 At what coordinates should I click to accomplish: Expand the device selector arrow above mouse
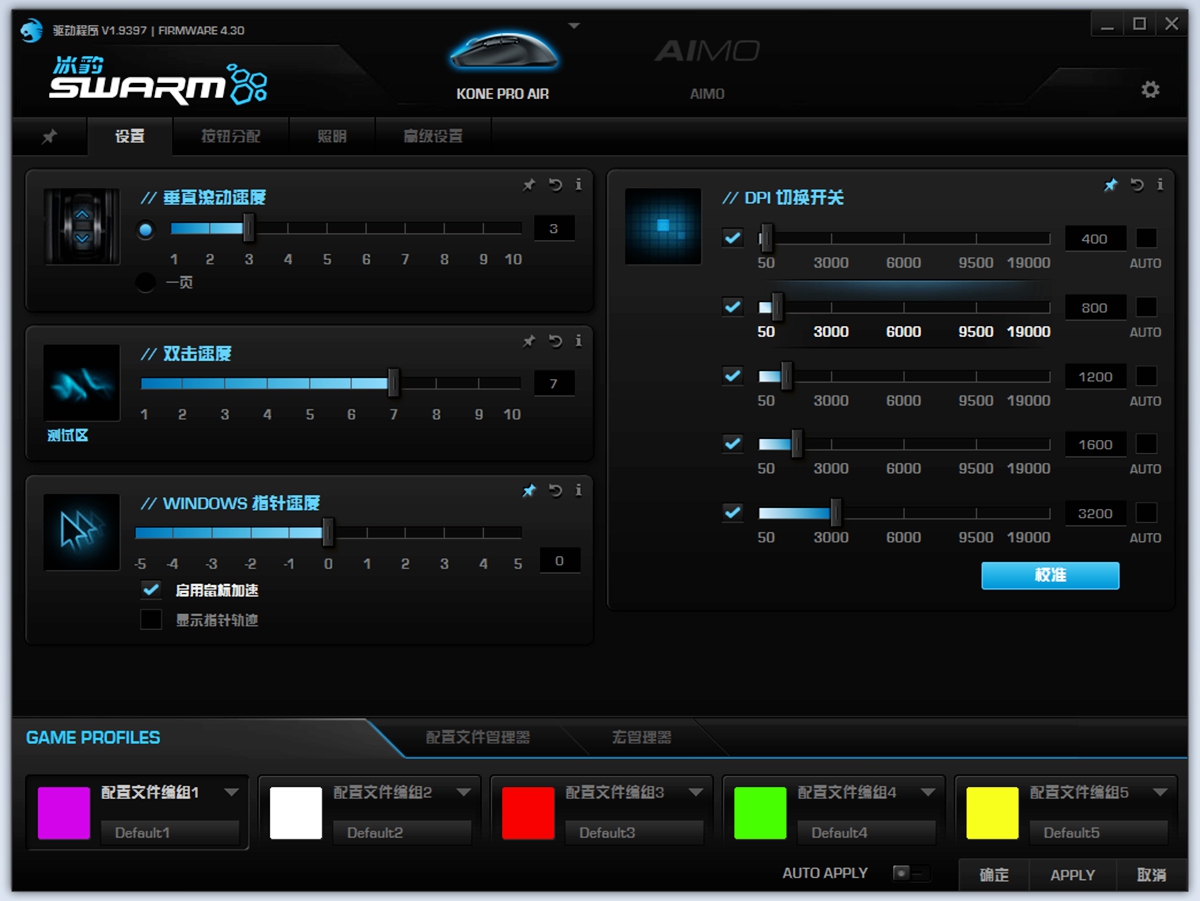click(x=574, y=26)
